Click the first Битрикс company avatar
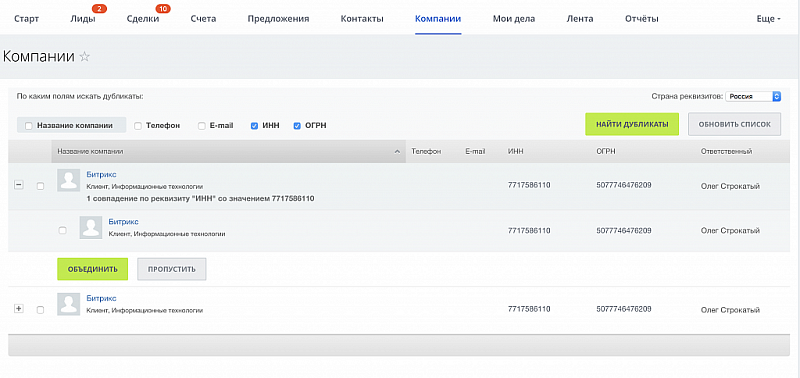Image resolution: width=800 pixels, height=378 pixels. (x=68, y=180)
